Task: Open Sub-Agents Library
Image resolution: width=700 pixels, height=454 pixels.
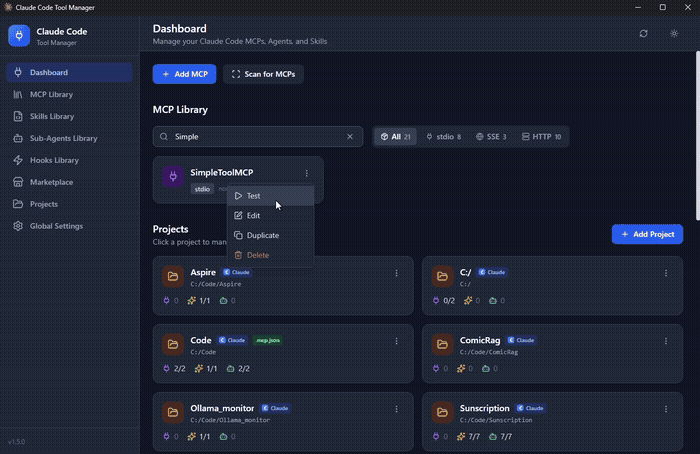Action: click(x=69, y=138)
